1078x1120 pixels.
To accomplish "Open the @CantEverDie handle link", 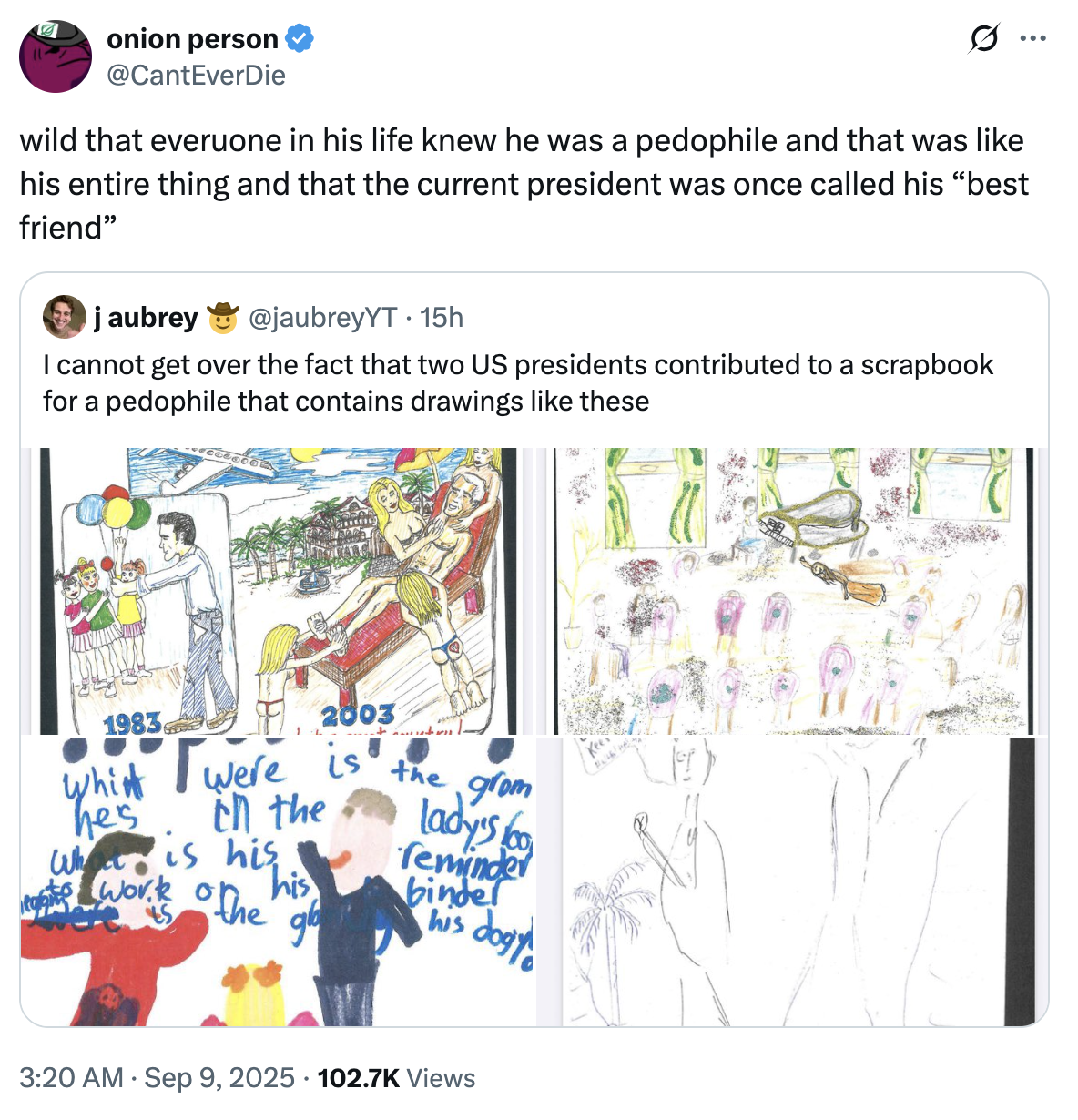I will [x=196, y=75].
